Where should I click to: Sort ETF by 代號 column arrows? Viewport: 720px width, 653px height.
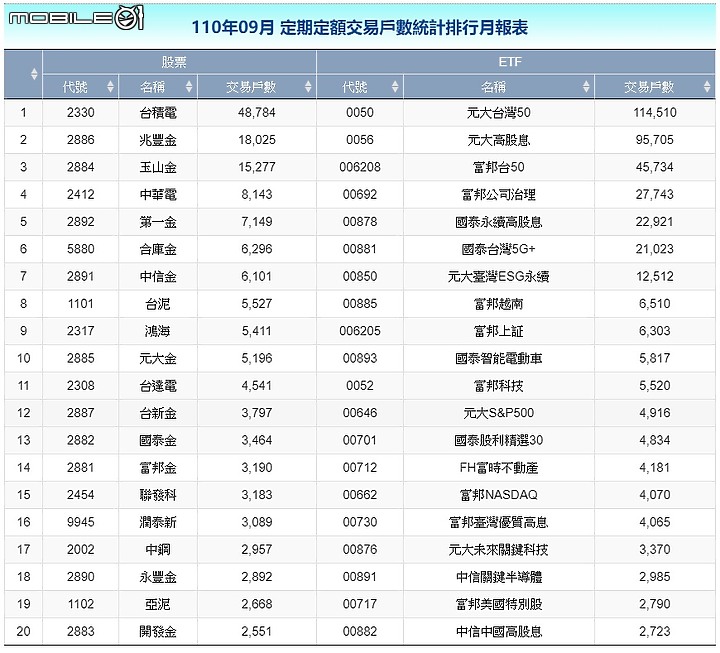click(395, 86)
